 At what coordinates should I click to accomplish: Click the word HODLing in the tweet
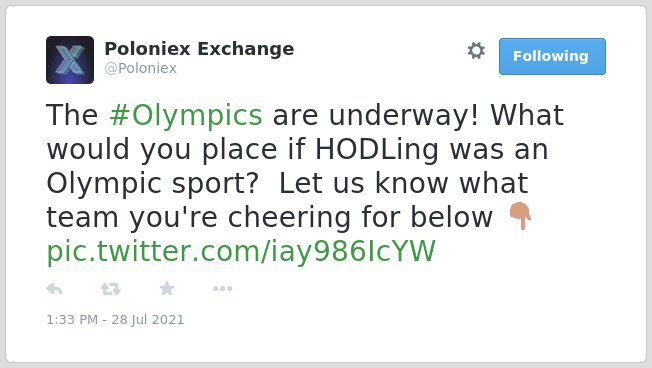pos(377,149)
